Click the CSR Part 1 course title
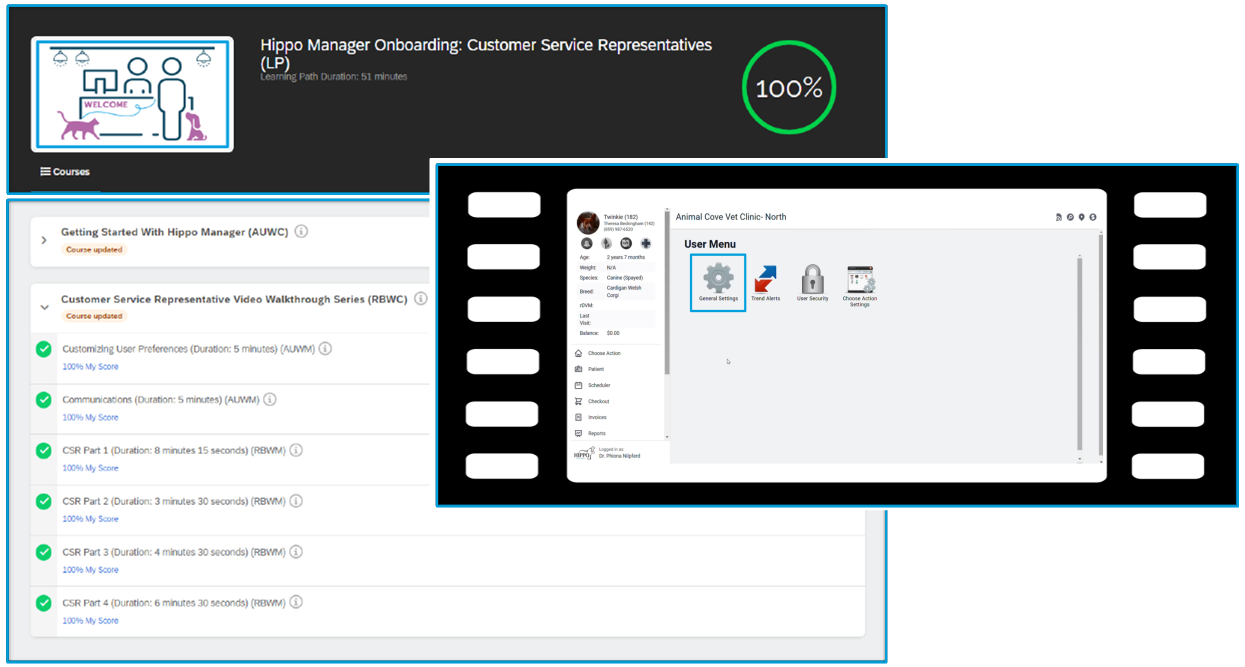1245x667 pixels. [174, 451]
